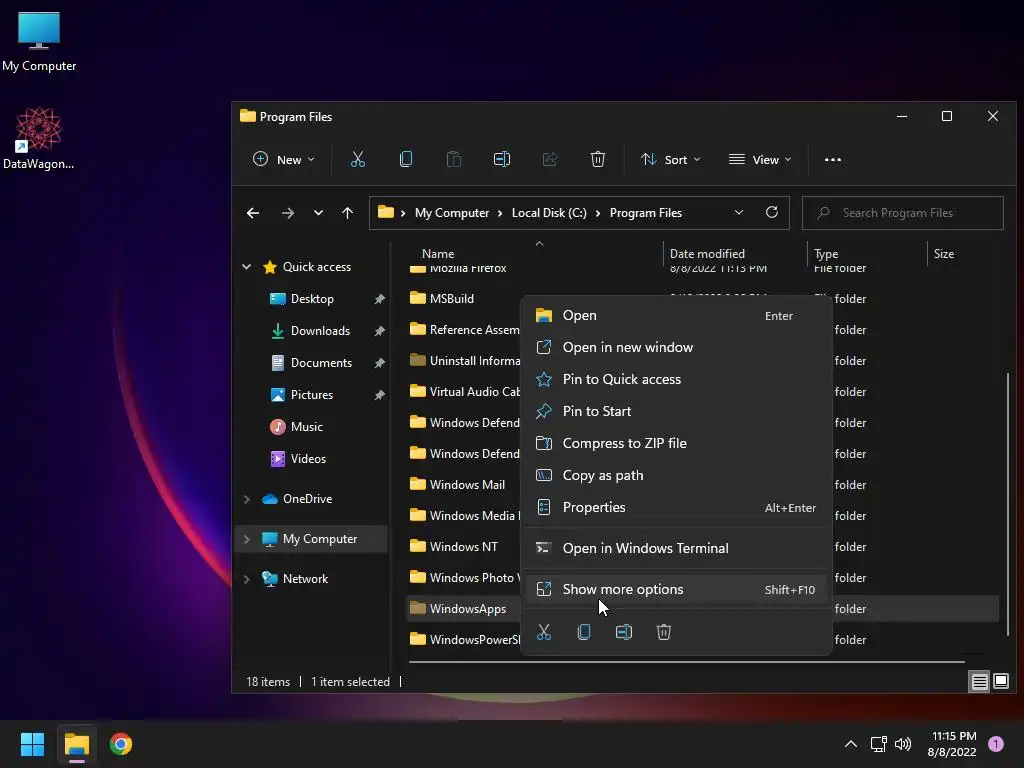This screenshot has width=1024, height=768.
Task: Open the Windows Start menu
Action: pyautogui.click(x=32, y=744)
